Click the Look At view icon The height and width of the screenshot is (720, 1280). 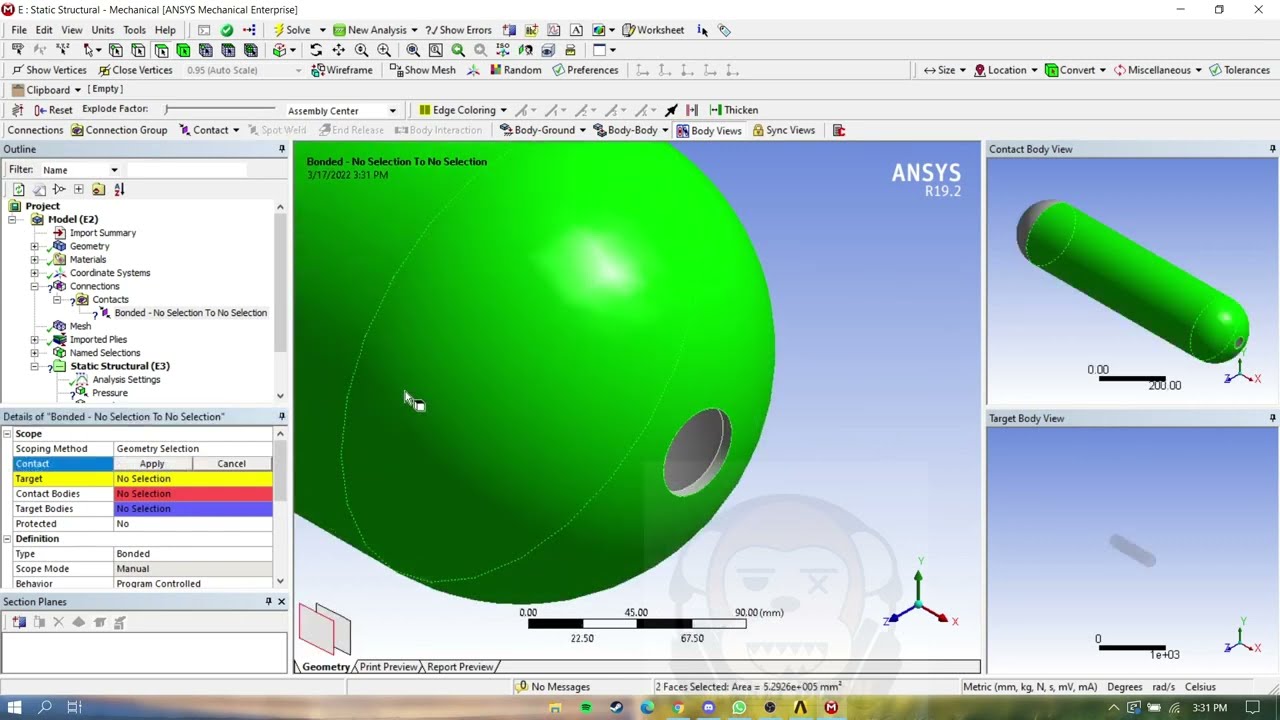click(525, 50)
